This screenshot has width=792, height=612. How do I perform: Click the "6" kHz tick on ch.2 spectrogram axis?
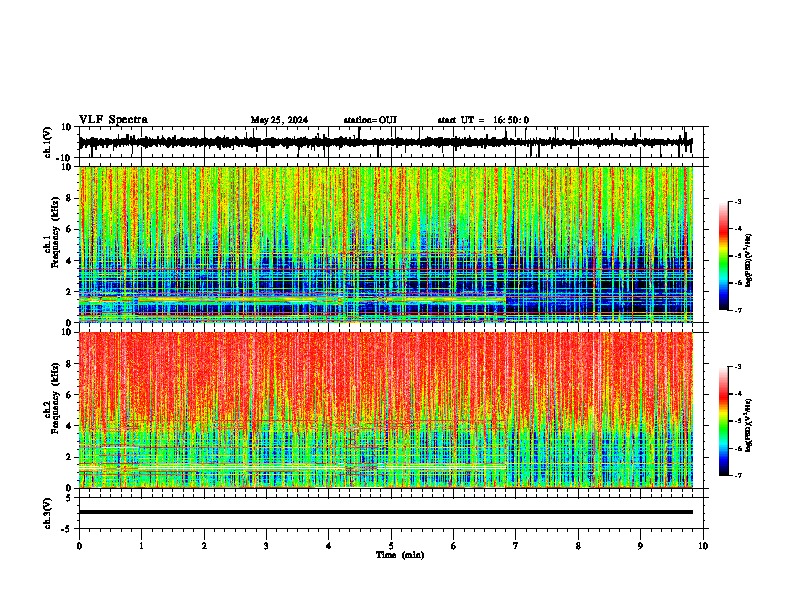(70, 395)
